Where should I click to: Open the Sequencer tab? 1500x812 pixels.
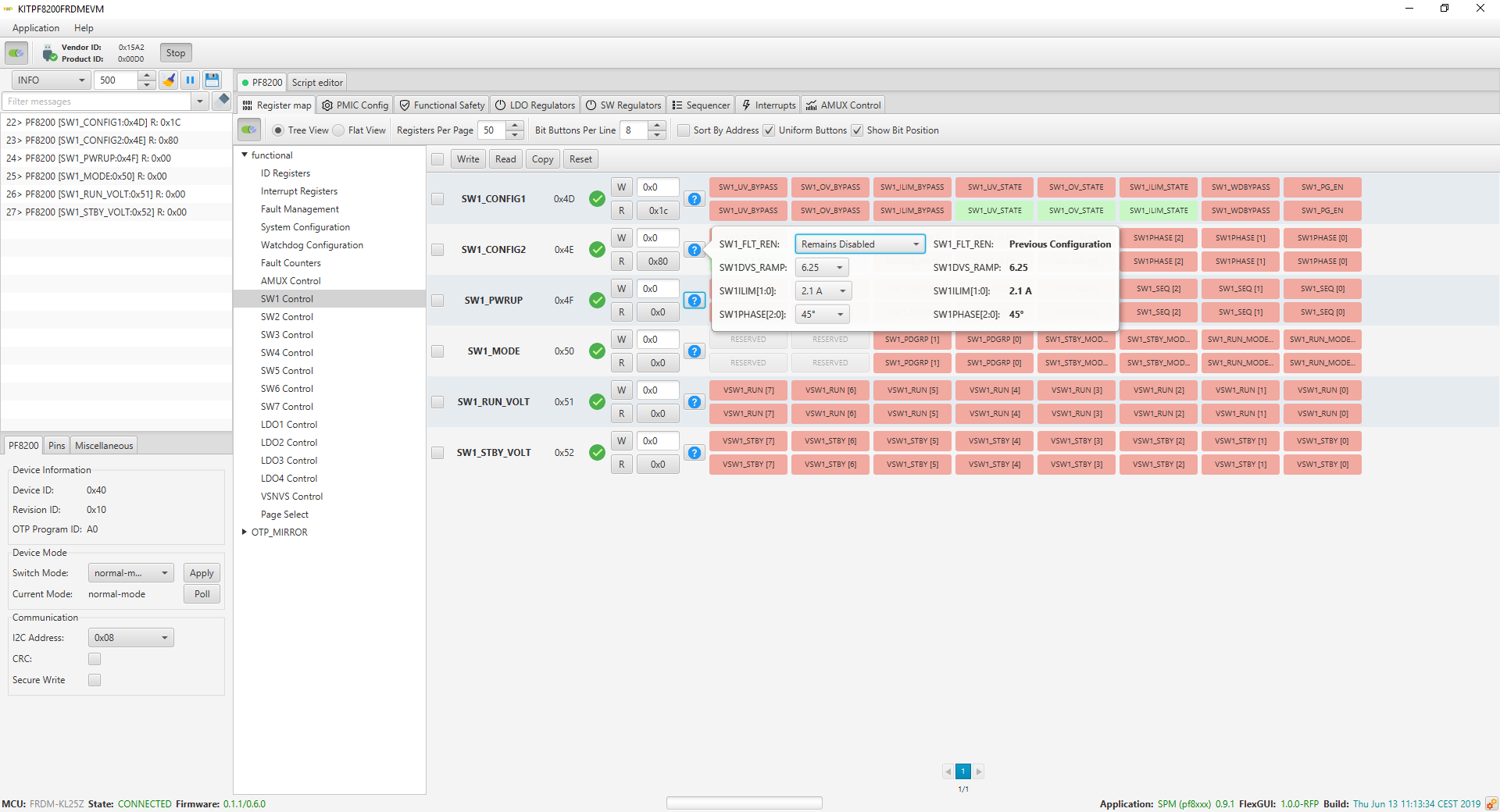tap(701, 105)
